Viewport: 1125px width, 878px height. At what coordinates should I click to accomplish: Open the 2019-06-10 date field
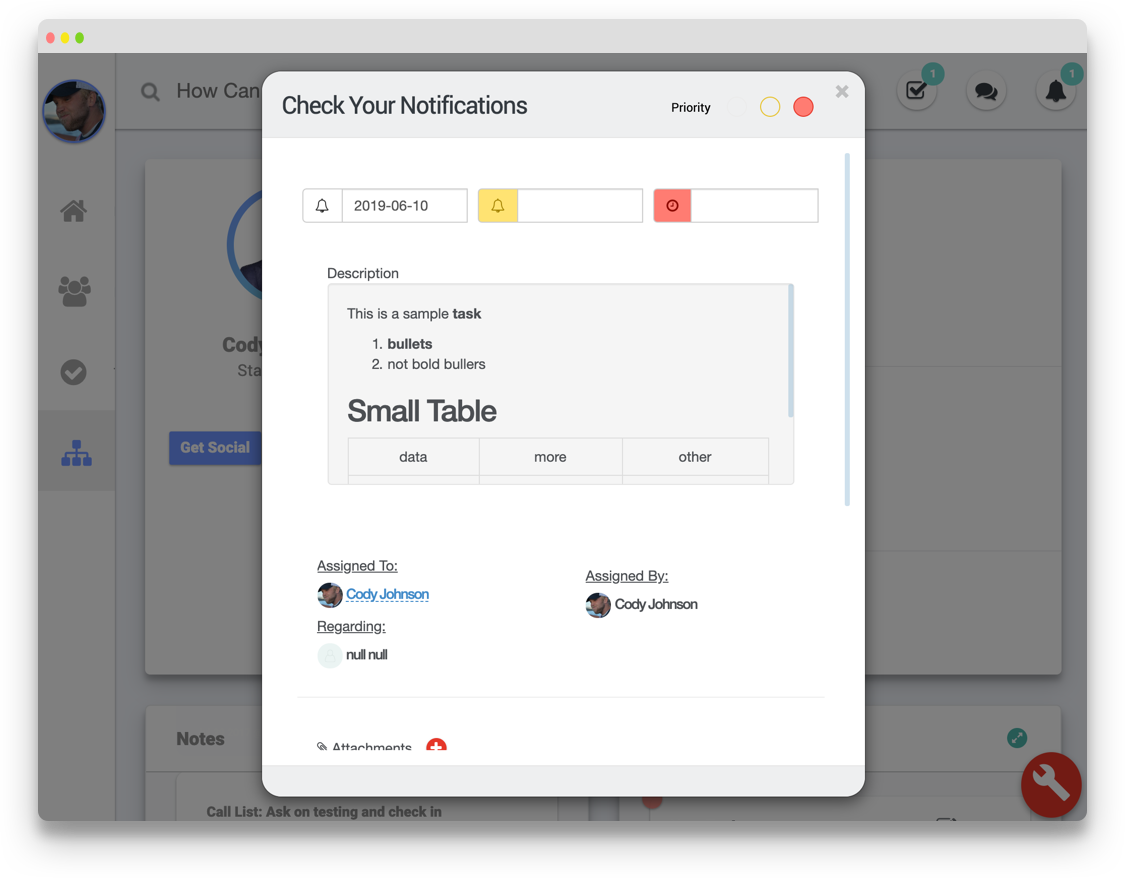(x=405, y=206)
